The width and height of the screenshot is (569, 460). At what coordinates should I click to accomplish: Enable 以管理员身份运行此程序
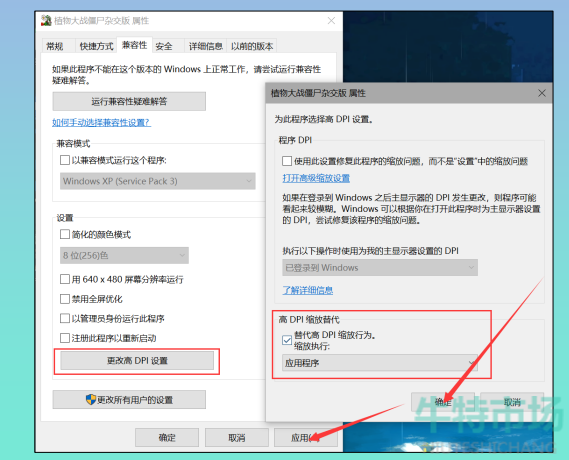coord(65,319)
